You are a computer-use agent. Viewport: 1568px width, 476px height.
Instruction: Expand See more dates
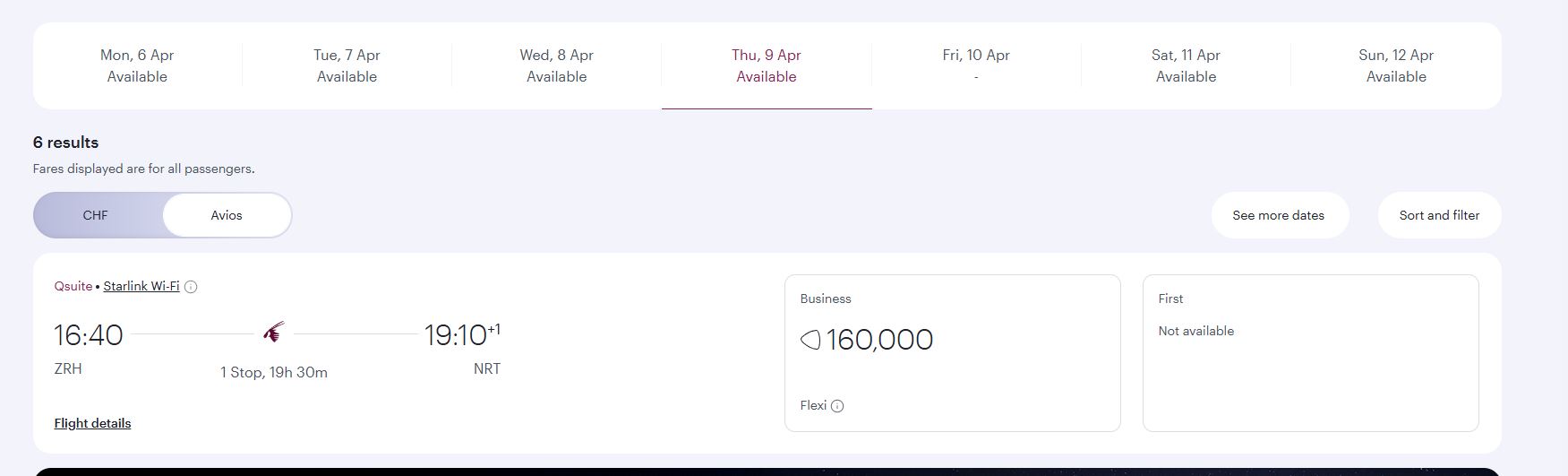(x=1278, y=215)
